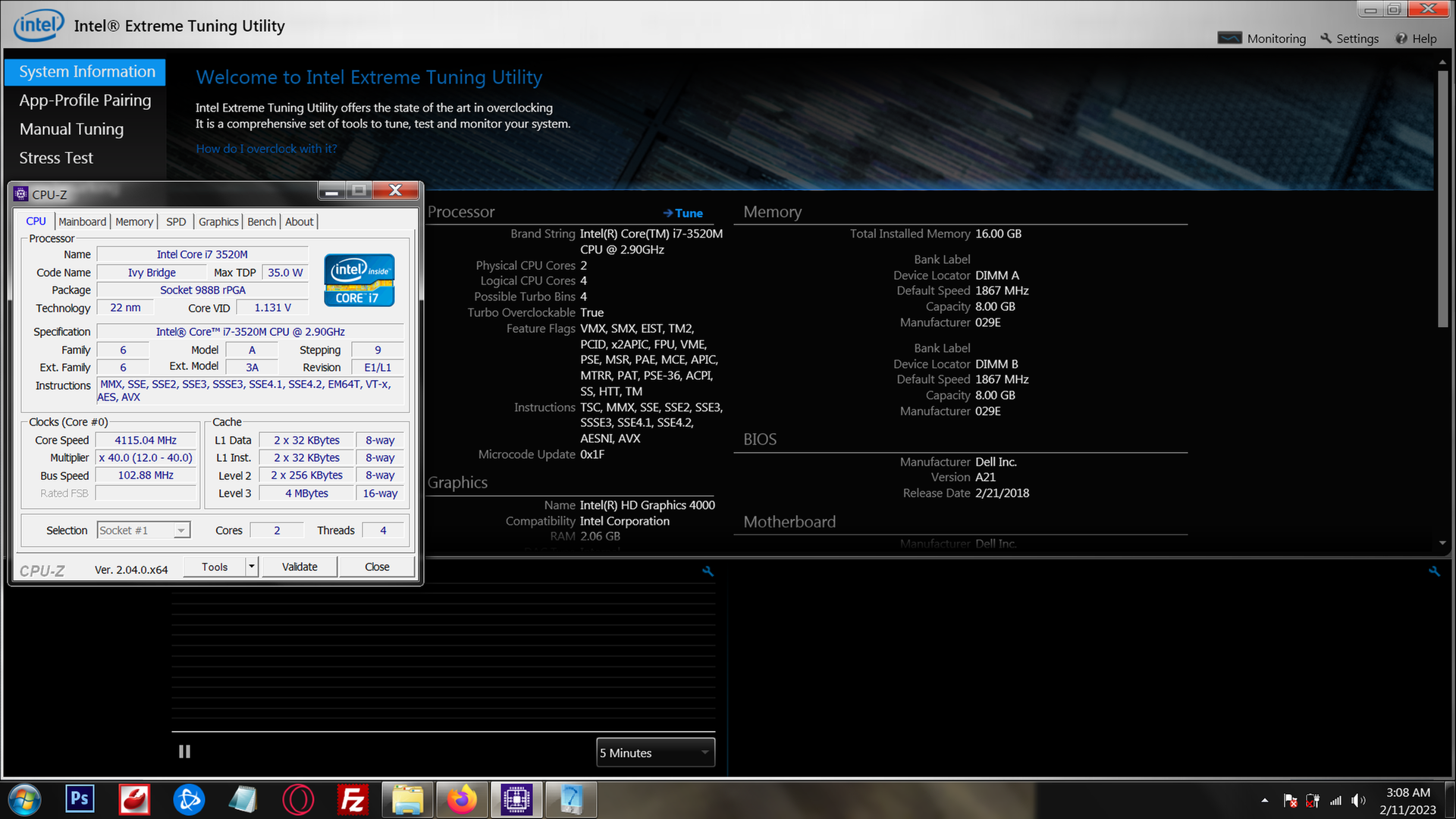Click the BIOS Release Date 2/21/2018
Image resolution: width=1456 pixels, height=819 pixels.
pyautogui.click(x=1002, y=493)
